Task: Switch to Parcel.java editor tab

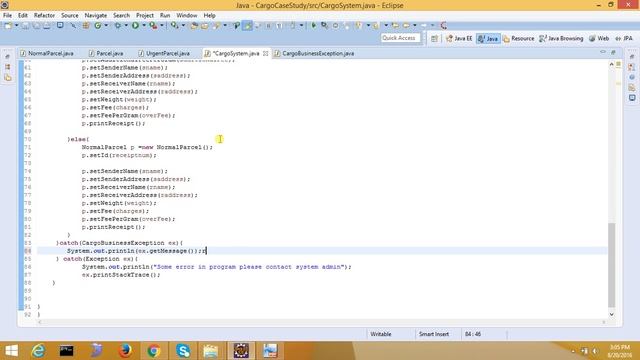Action: click(x=106, y=53)
